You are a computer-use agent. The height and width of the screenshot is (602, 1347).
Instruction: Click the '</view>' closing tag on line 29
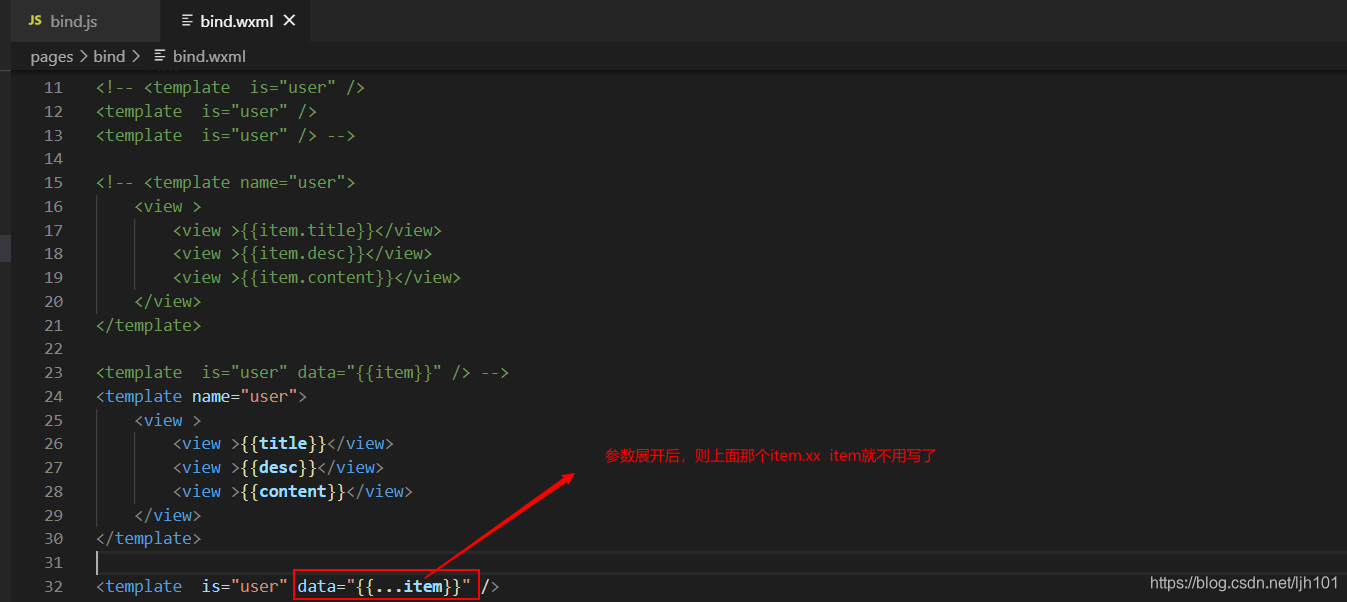click(168, 515)
